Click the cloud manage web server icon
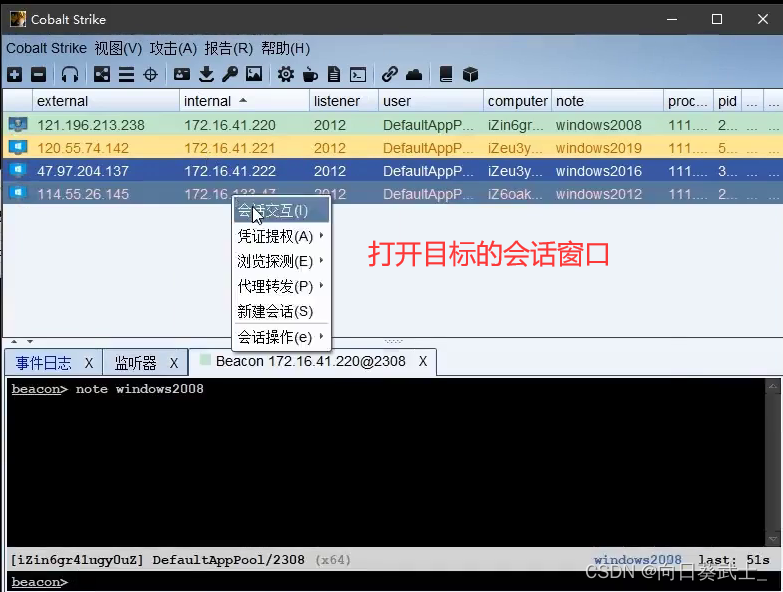The image size is (783, 592). tap(414, 75)
